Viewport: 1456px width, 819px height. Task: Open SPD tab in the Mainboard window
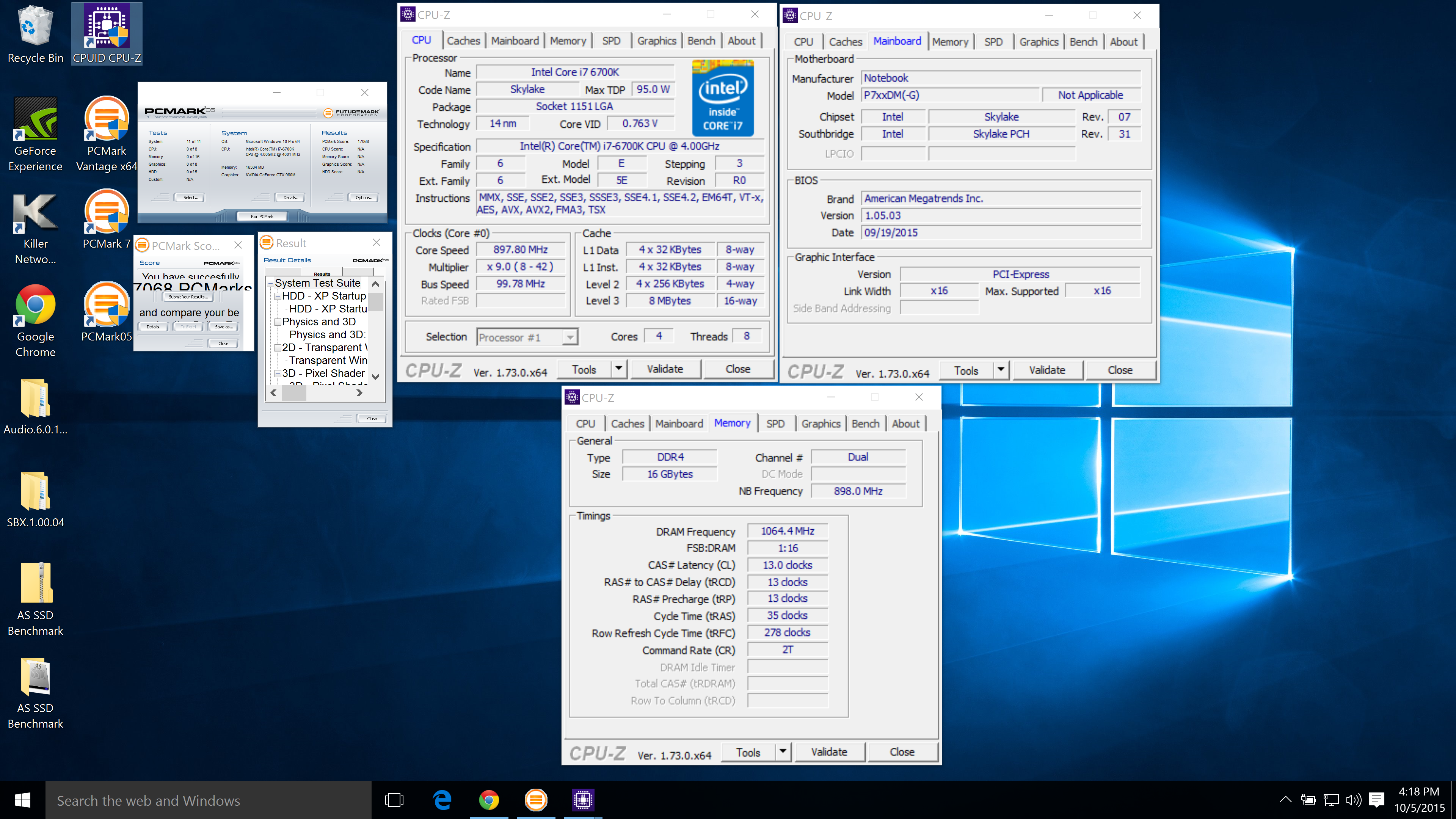point(993,42)
